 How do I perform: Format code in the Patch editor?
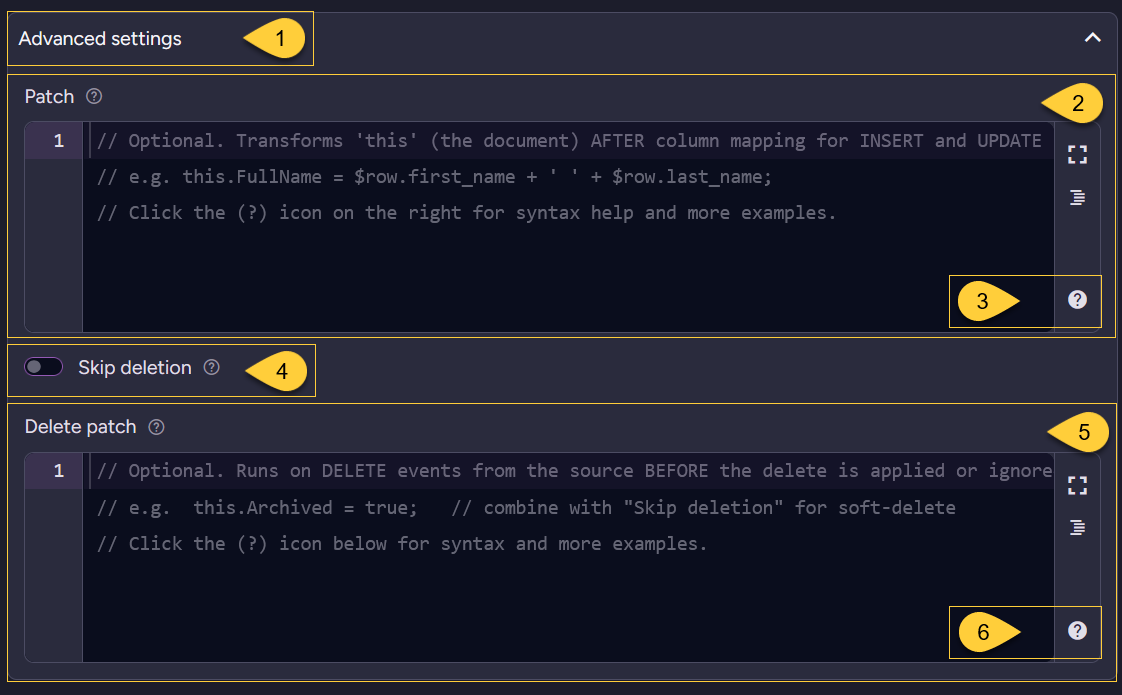[1077, 197]
